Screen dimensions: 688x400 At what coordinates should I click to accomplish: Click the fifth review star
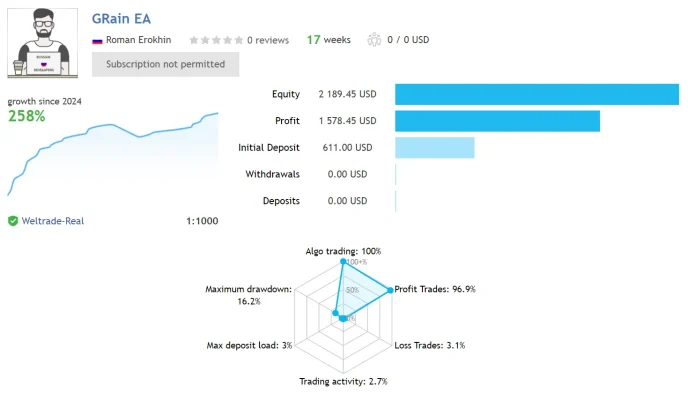(239, 40)
